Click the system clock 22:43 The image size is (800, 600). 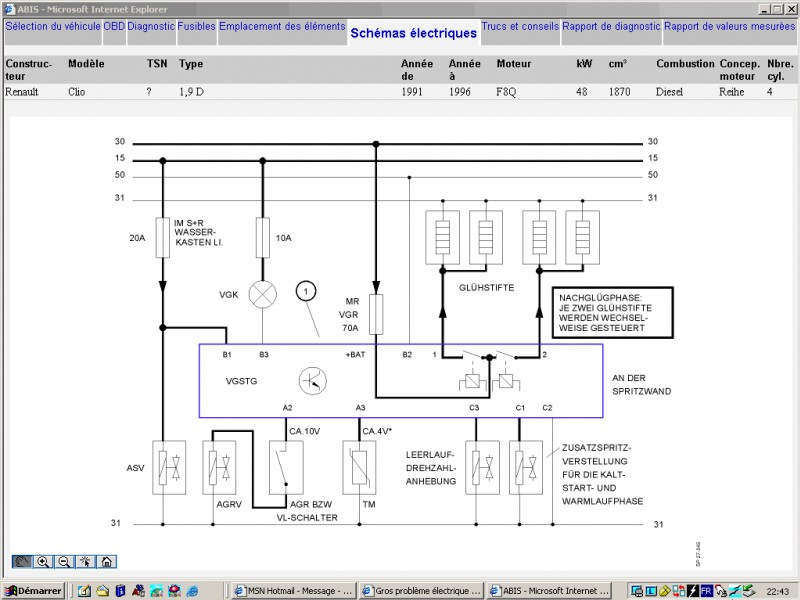778,591
